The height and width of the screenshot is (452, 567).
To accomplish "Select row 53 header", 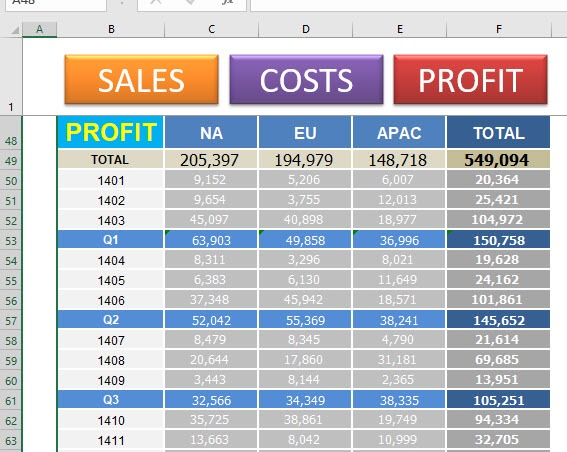I will point(11,240).
